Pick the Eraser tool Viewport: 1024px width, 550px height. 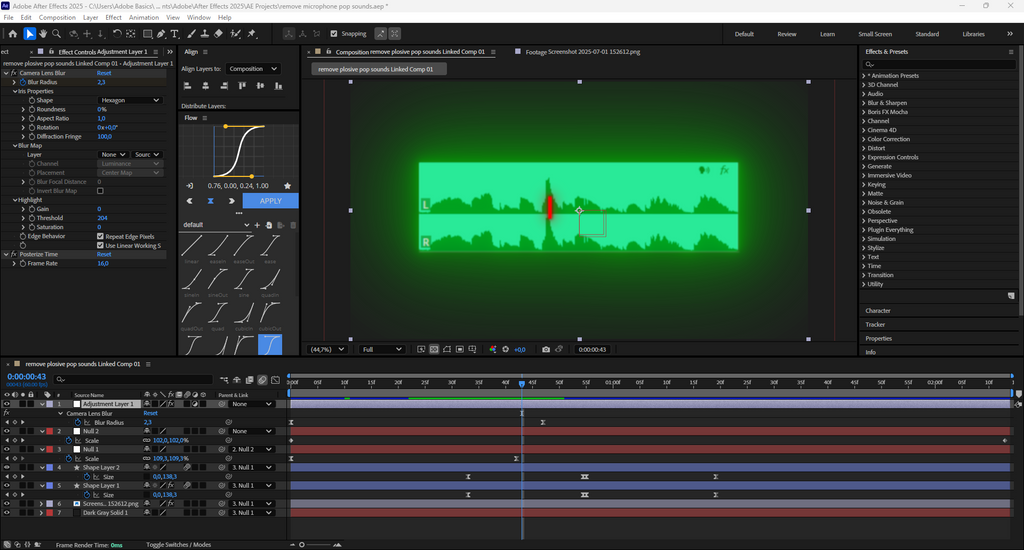point(218,34)
